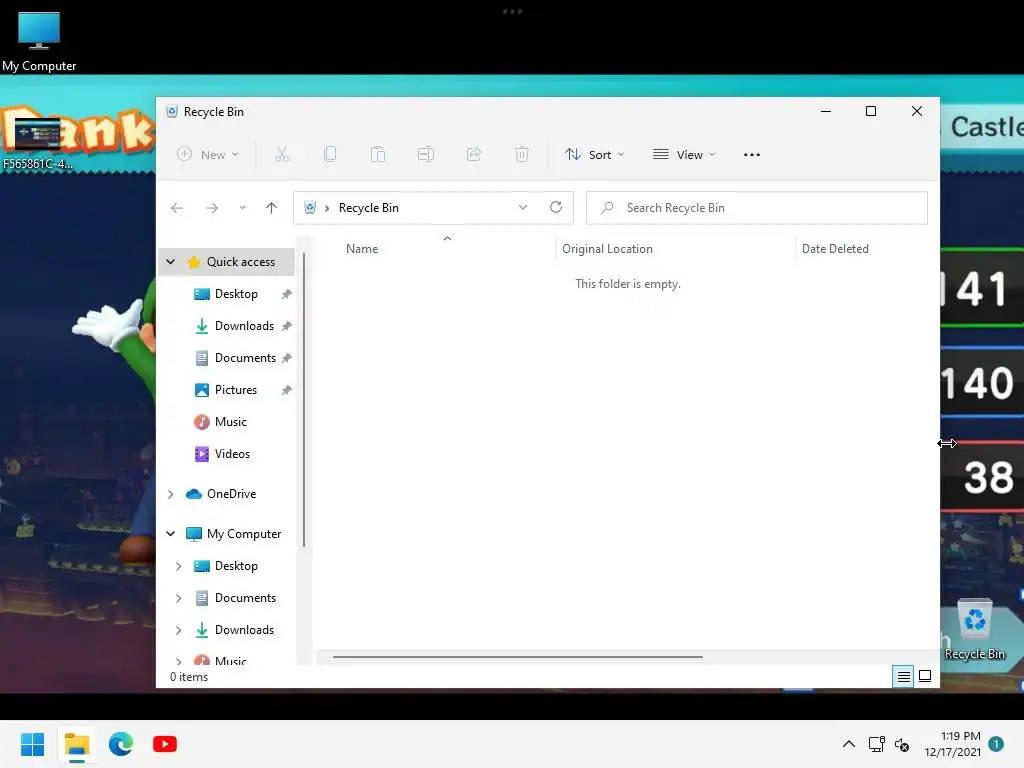The image size is (1024, 768).
Task: Switch to details view icon in status bar
Action: click(903, 677)
